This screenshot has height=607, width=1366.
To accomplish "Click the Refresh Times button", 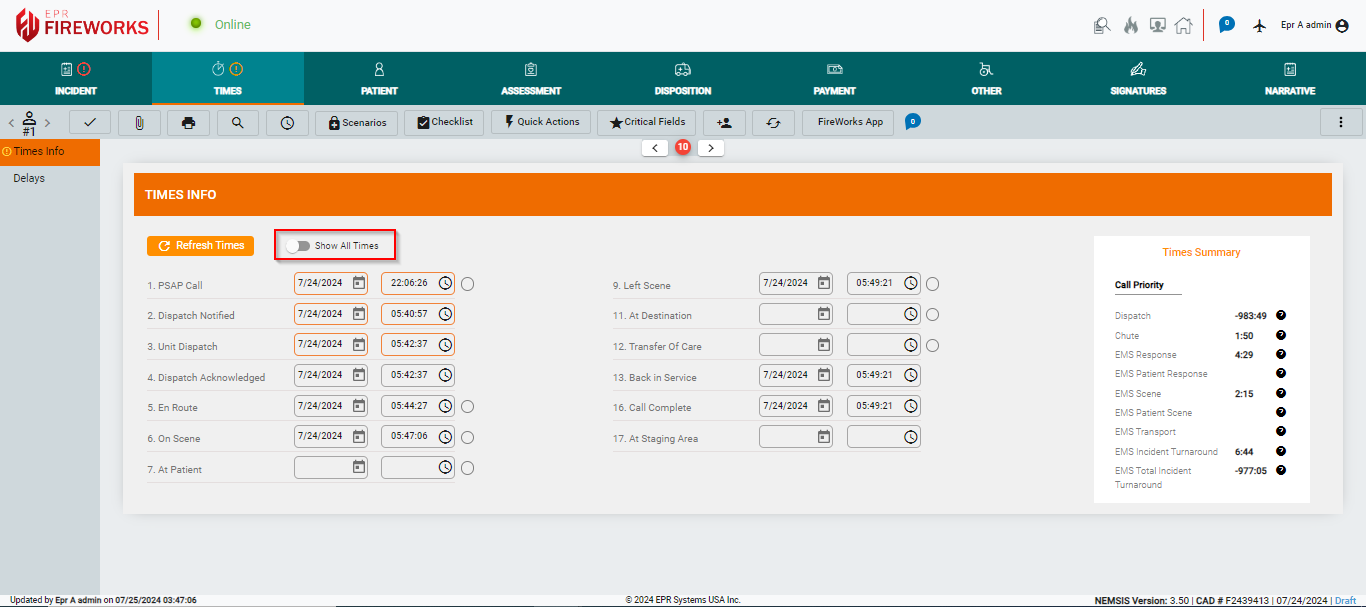I will click(x=201, y=245).
